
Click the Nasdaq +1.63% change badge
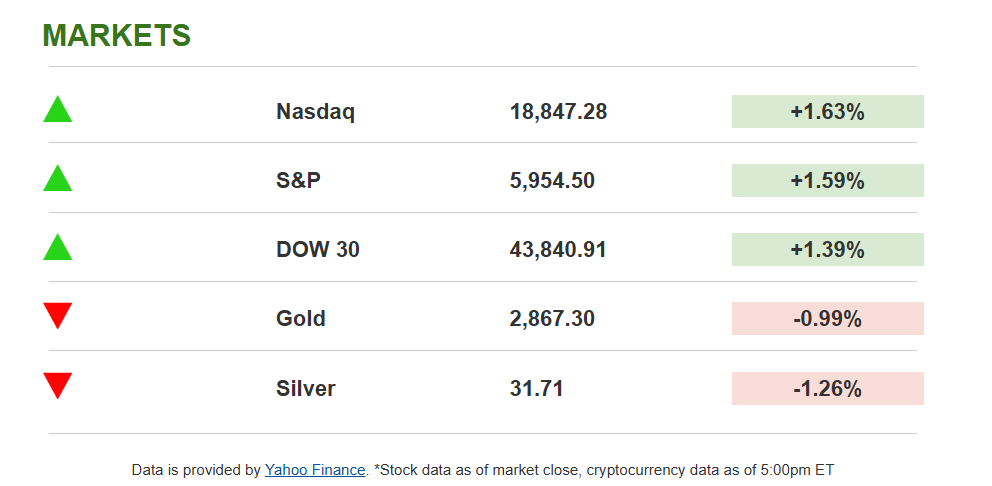click(x=827, y=112)
